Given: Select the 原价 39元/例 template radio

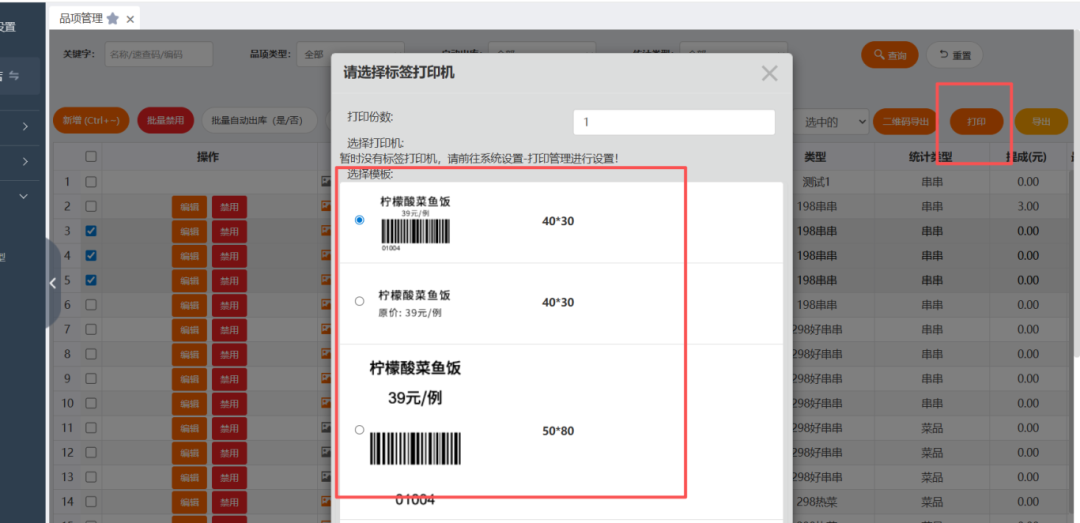Looking at the screenshot, I should click(x=359, y=301).
